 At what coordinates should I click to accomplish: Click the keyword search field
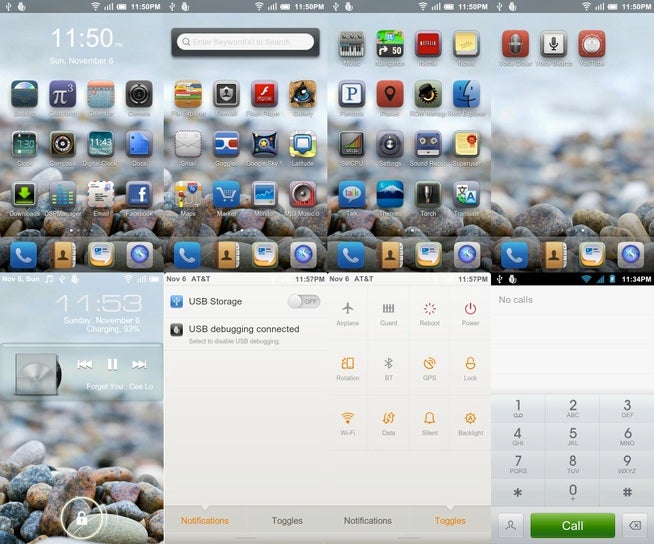[x=245, y=42]
